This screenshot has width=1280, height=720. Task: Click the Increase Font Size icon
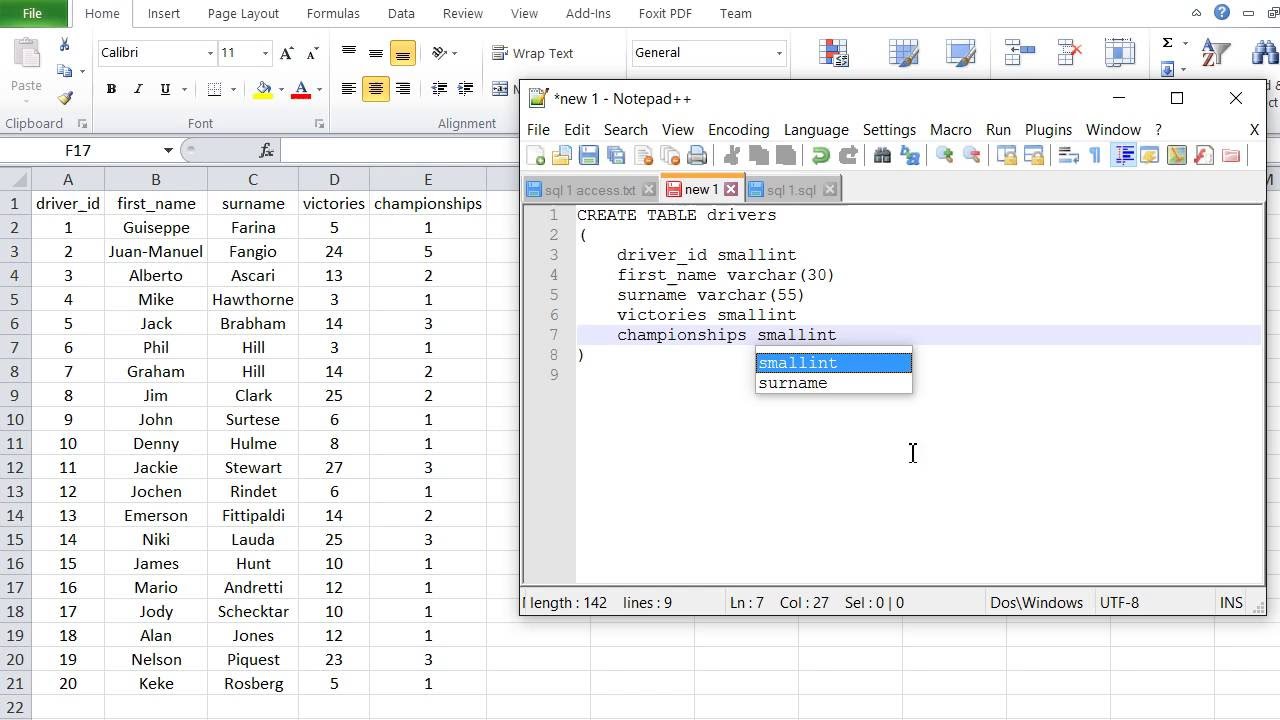point(287,53)
